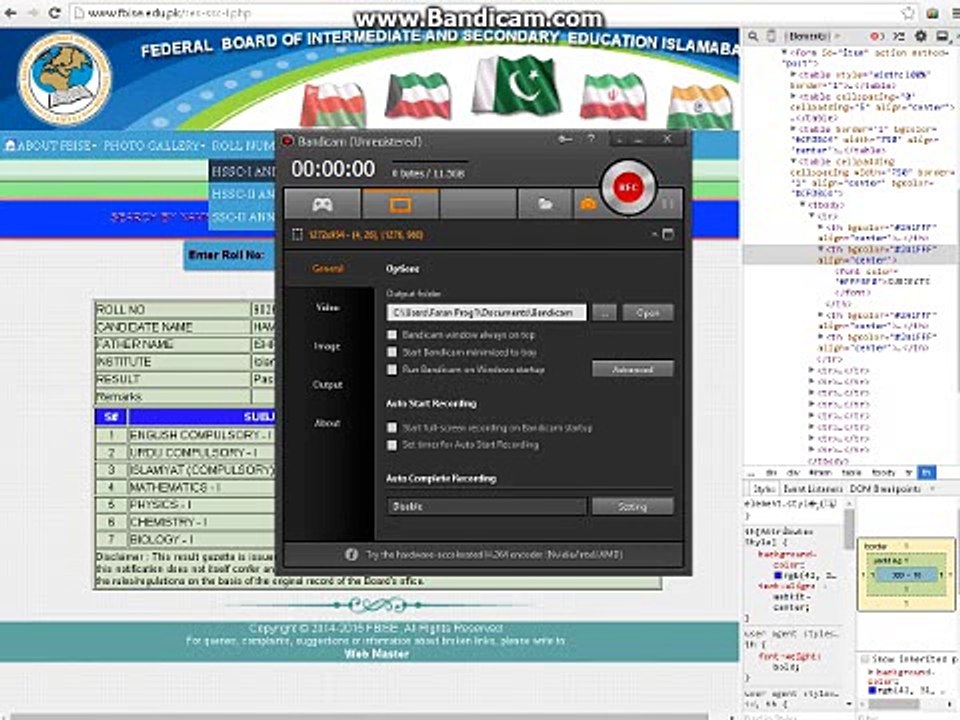Select Bandicam screen recording mode (monitor icon)
The image size is (960, 720).
400,204
